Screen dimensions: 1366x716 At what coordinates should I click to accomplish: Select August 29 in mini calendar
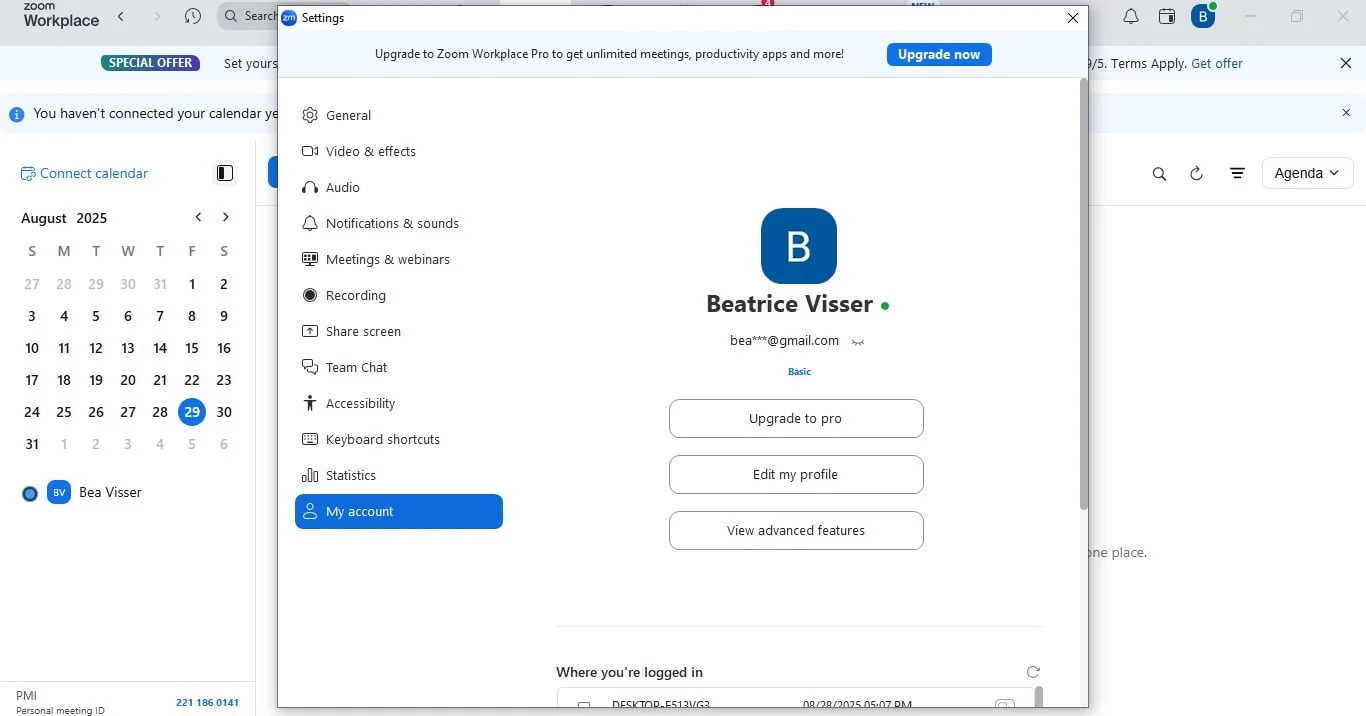click(x=192, y=412)
